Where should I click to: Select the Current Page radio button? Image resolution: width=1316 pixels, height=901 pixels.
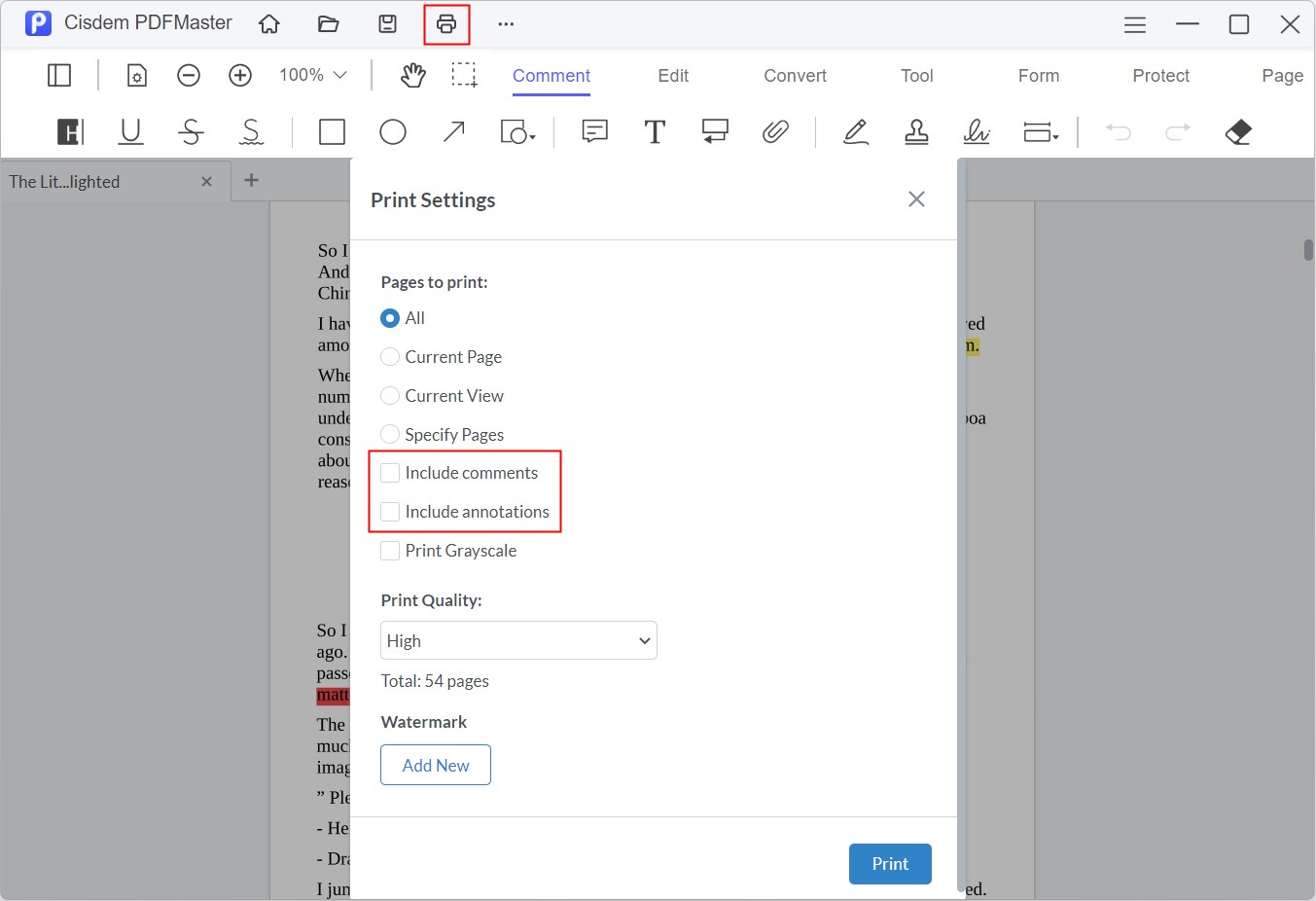coord(390,357)
